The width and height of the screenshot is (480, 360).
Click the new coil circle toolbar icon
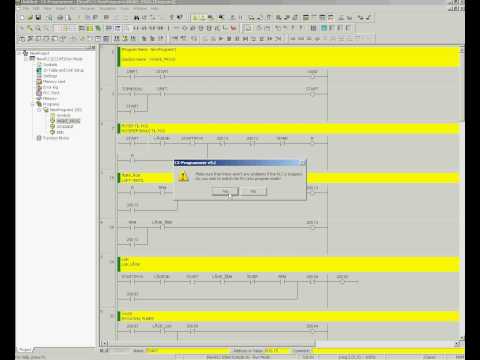click(x=185, y=28)
